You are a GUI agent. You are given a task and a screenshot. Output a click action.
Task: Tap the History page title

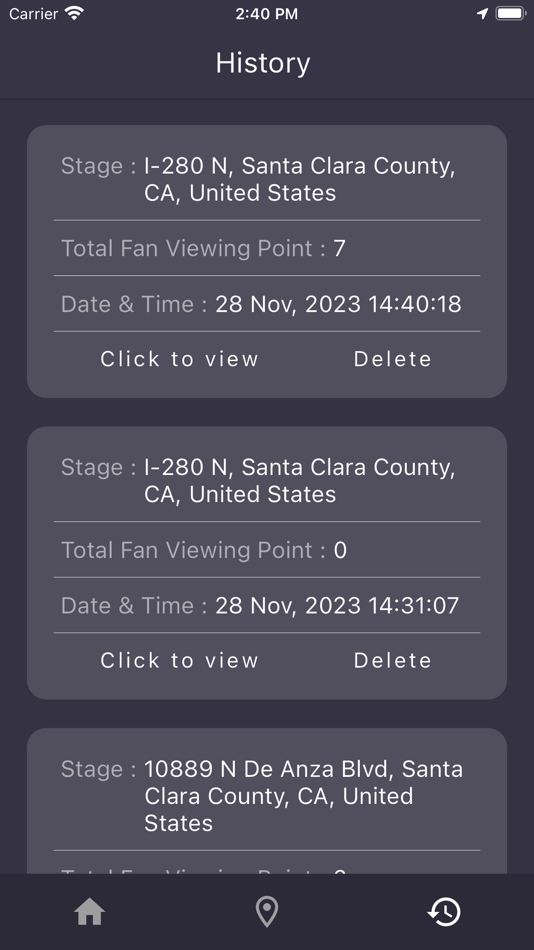tap(263, 63)
